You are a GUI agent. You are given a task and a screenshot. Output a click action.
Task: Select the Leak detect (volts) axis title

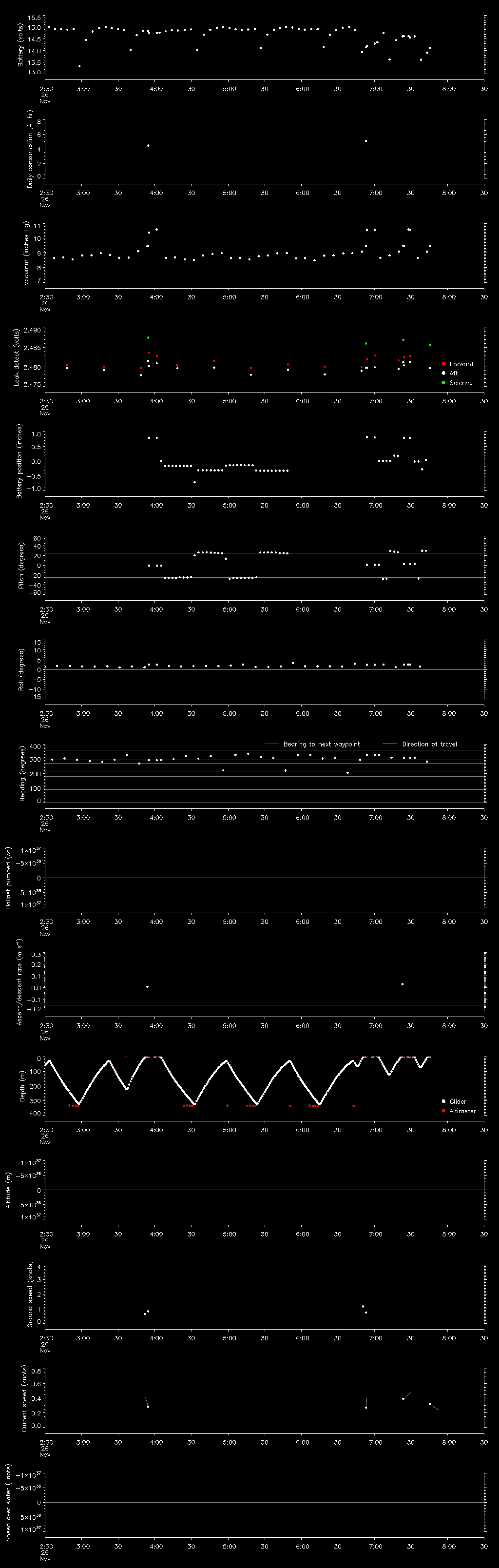coord(17,357)
